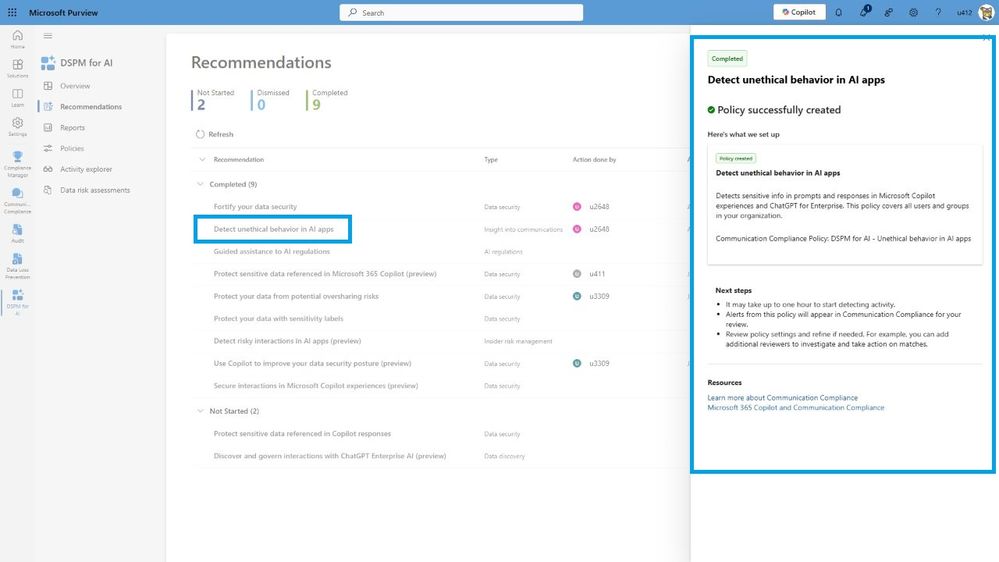
Task: Select Activity explorer menu item
Action: coord(86,169)
